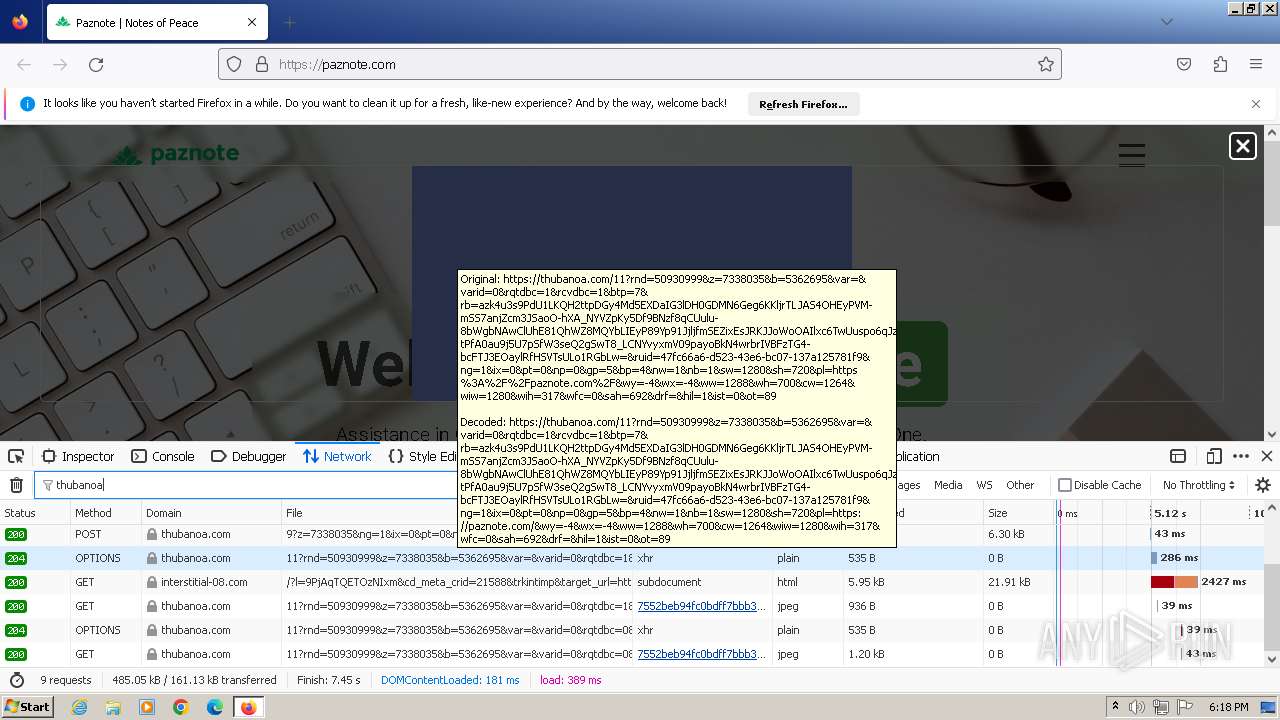Open the last row's 7552beb94fc0bdff7bbb3 initiator link
Image resolution: width=1280 pixels, height=720 pixels.
click(x=702, y=654)
